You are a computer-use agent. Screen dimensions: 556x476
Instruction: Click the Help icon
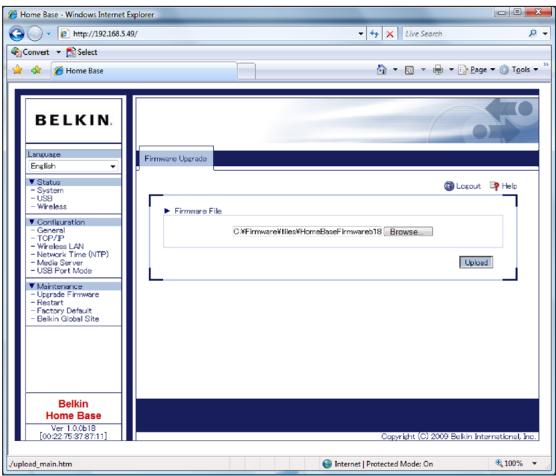494,186
